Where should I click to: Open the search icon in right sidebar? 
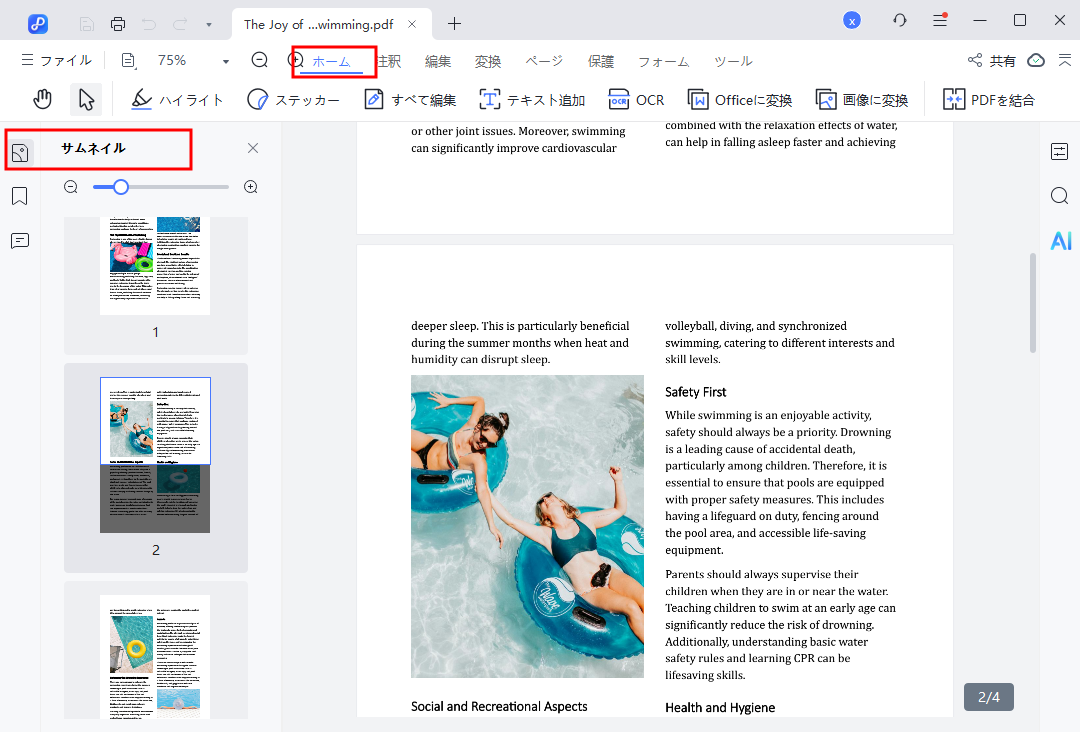coord(1060,196)
